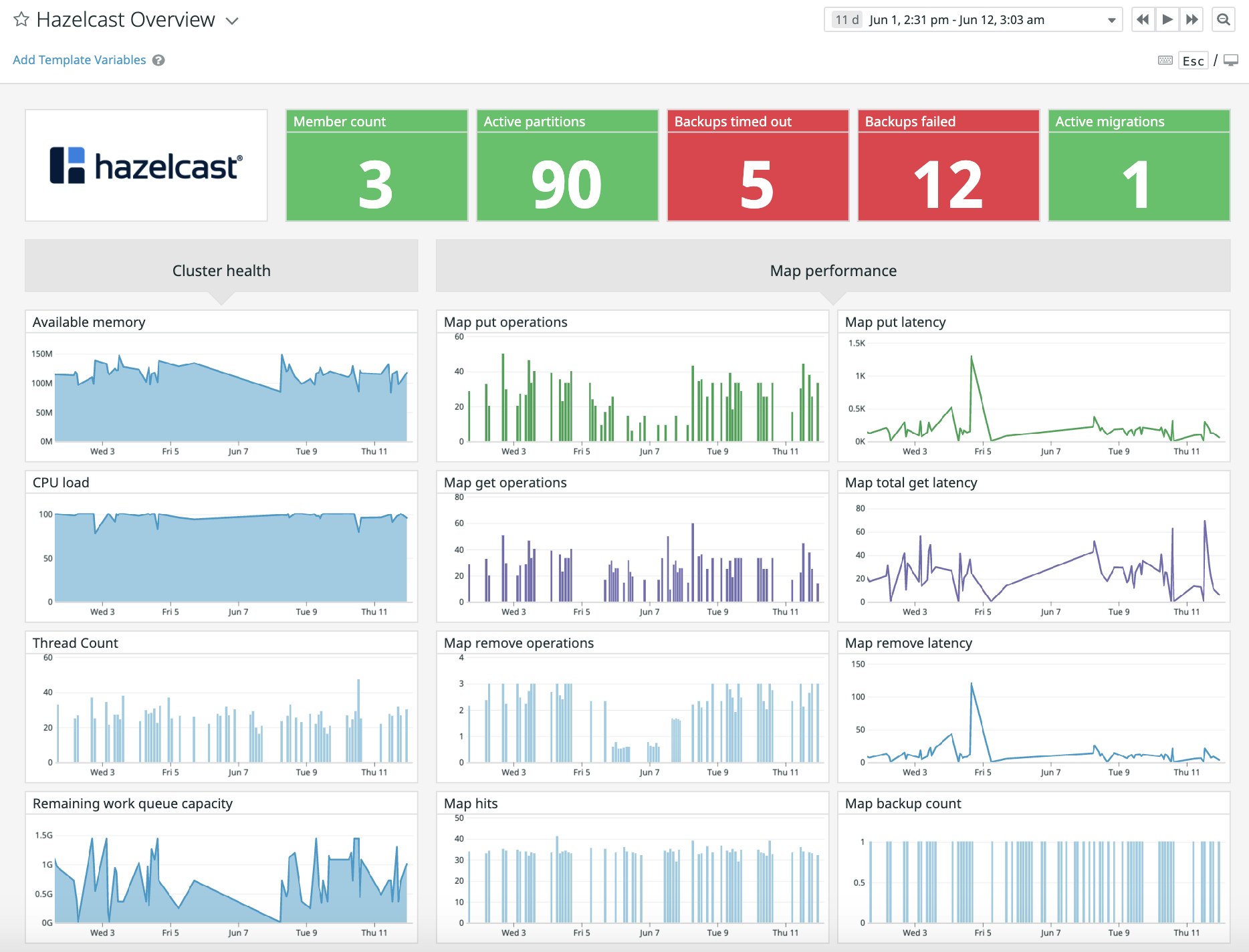
Task: Click the Cluster health section header
Action: (221, 271)
